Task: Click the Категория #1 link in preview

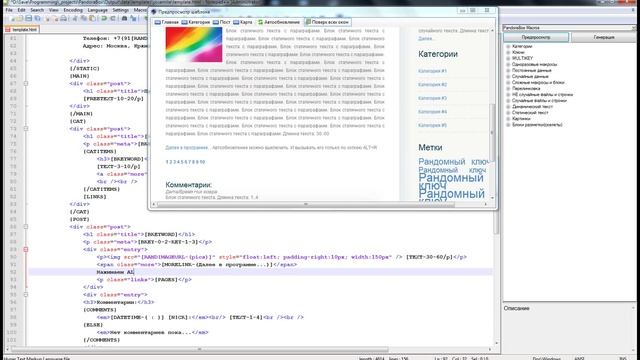Action: (432, 71)
